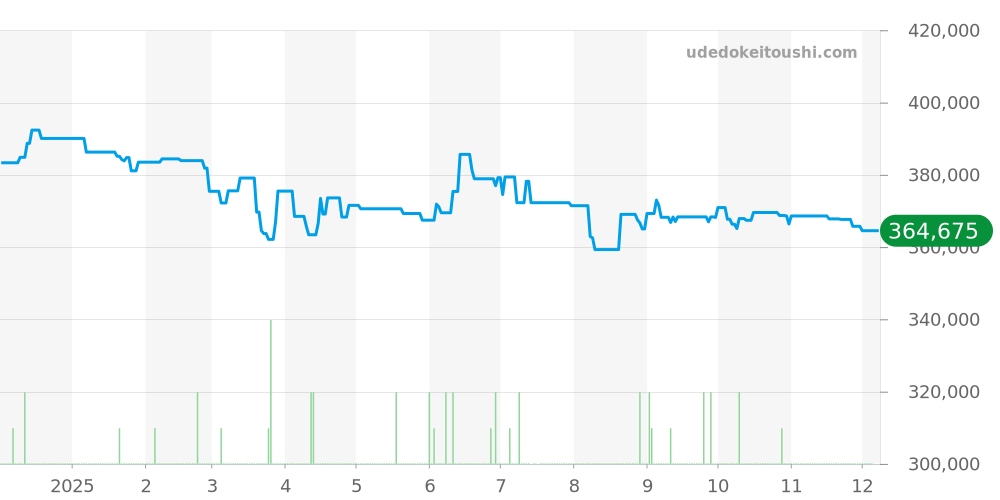
Task: Select month 3 on the time axis
Action: [x=212, y=486]
